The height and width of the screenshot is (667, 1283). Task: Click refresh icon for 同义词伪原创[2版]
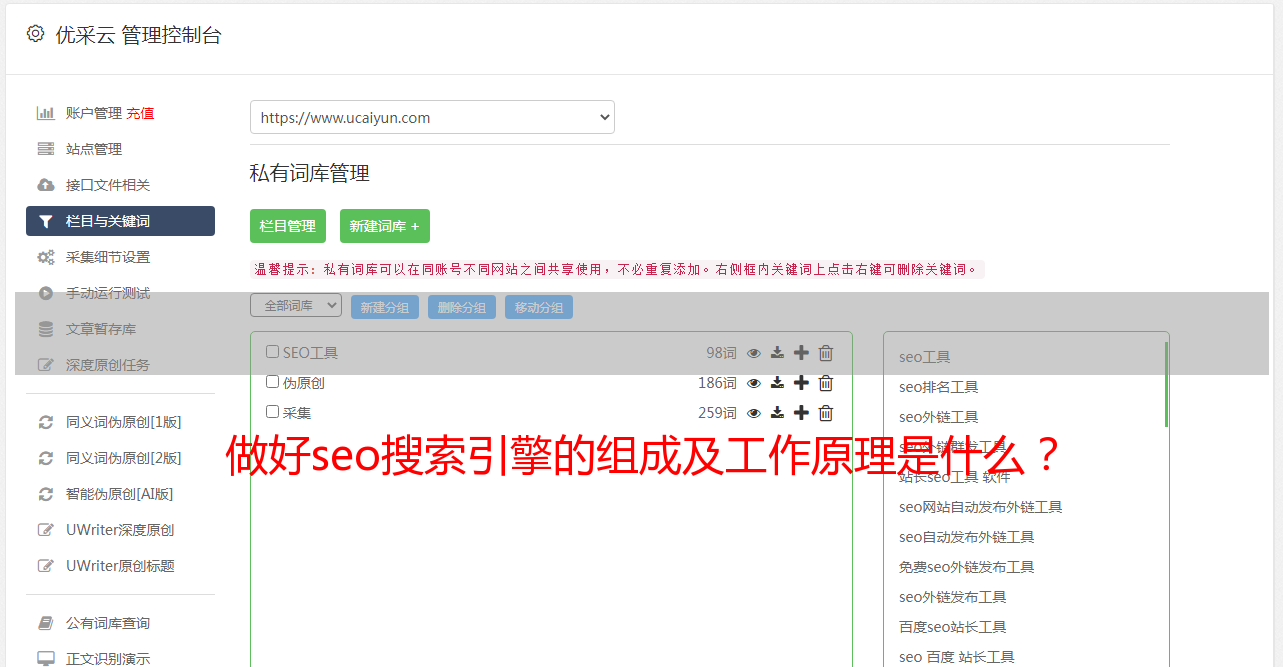coord(46,458)
